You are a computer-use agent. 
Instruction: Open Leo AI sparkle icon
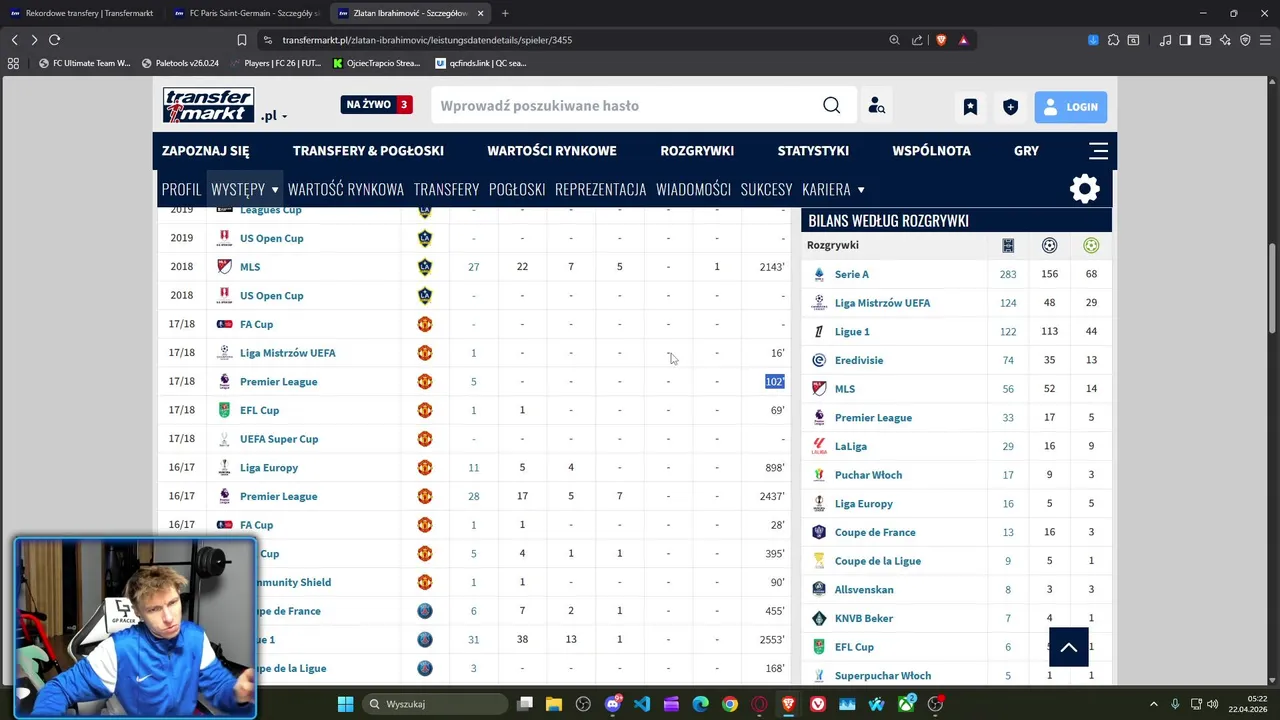(x=1225, y=40)
